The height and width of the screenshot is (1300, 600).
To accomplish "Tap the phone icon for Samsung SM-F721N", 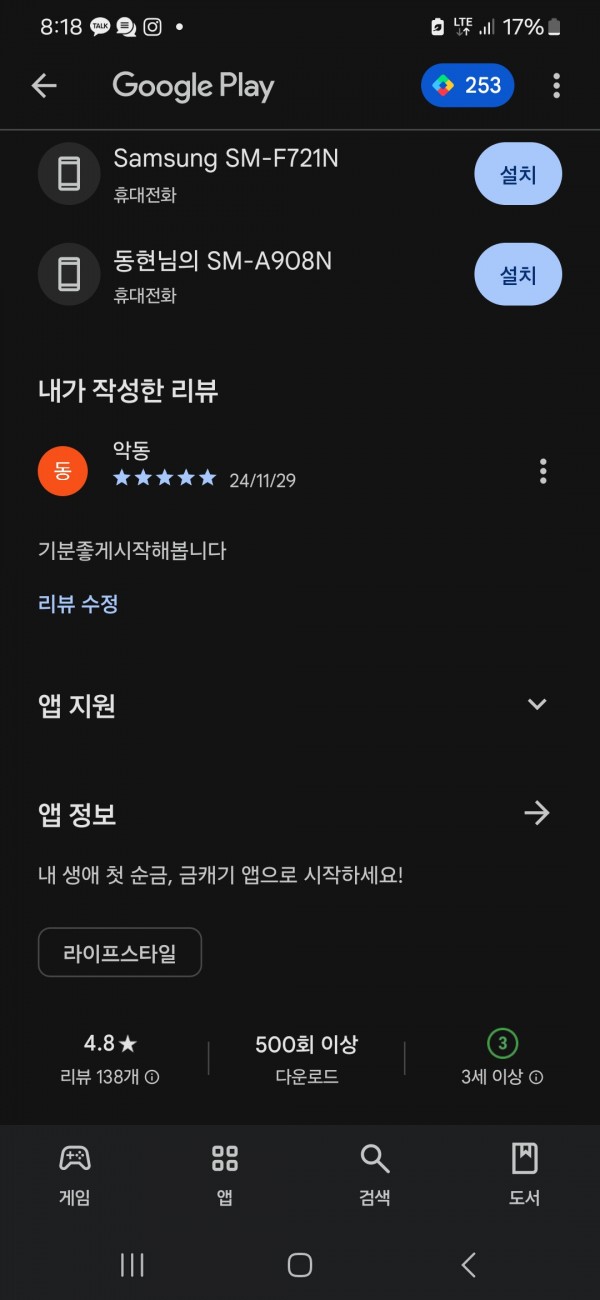I will coord(69,174).
